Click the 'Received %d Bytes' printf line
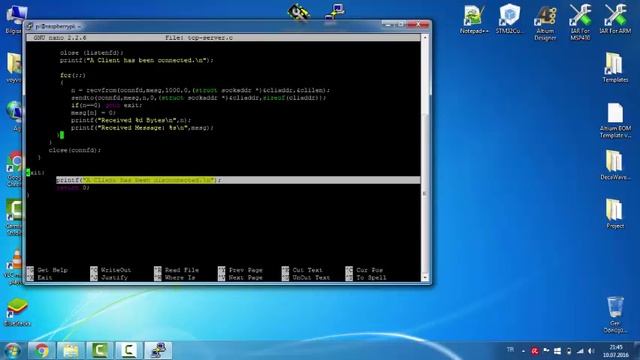 tap(131, 120)
